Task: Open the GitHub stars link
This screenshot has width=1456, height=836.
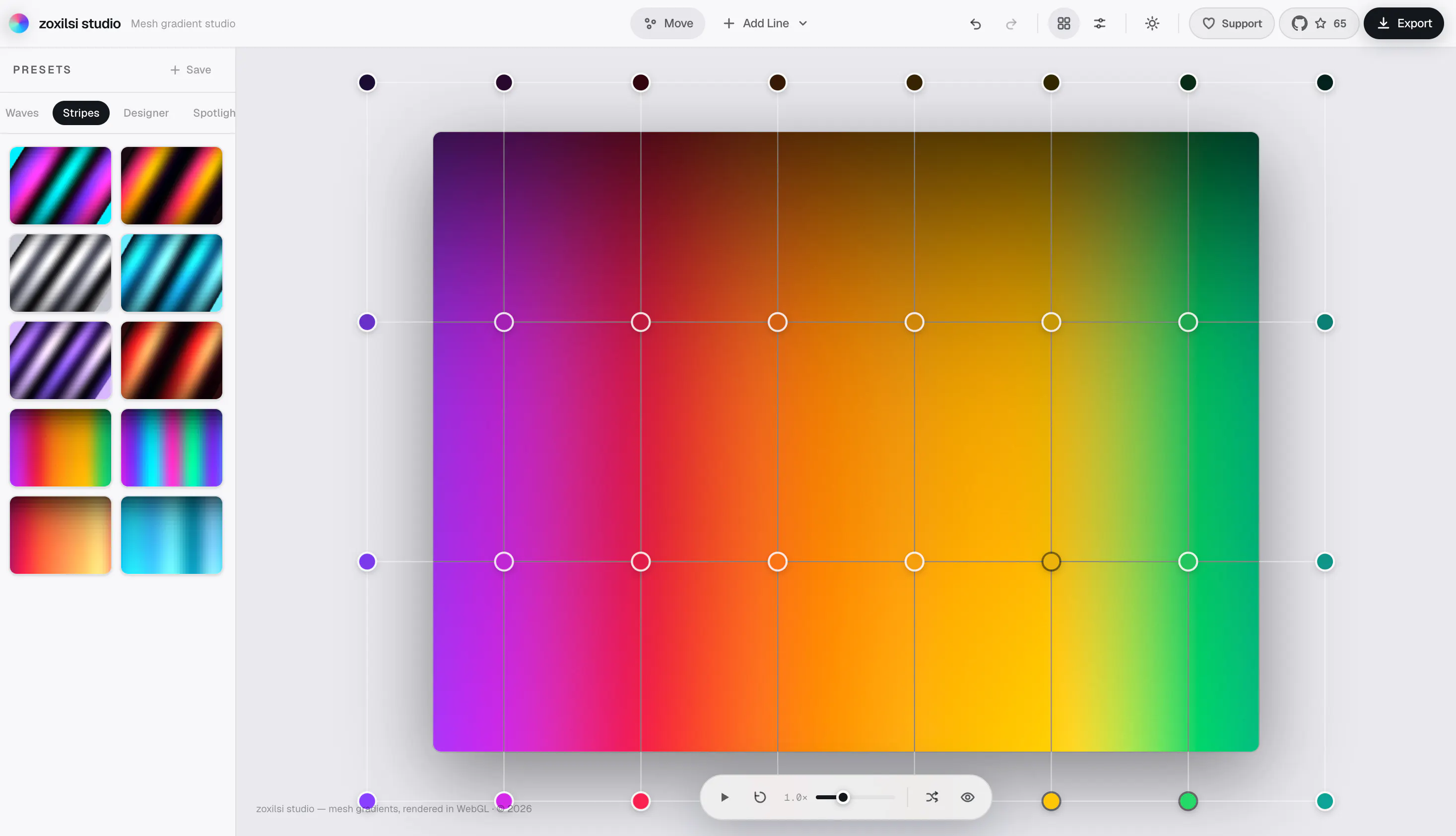Action: (x=1318, y=23)
